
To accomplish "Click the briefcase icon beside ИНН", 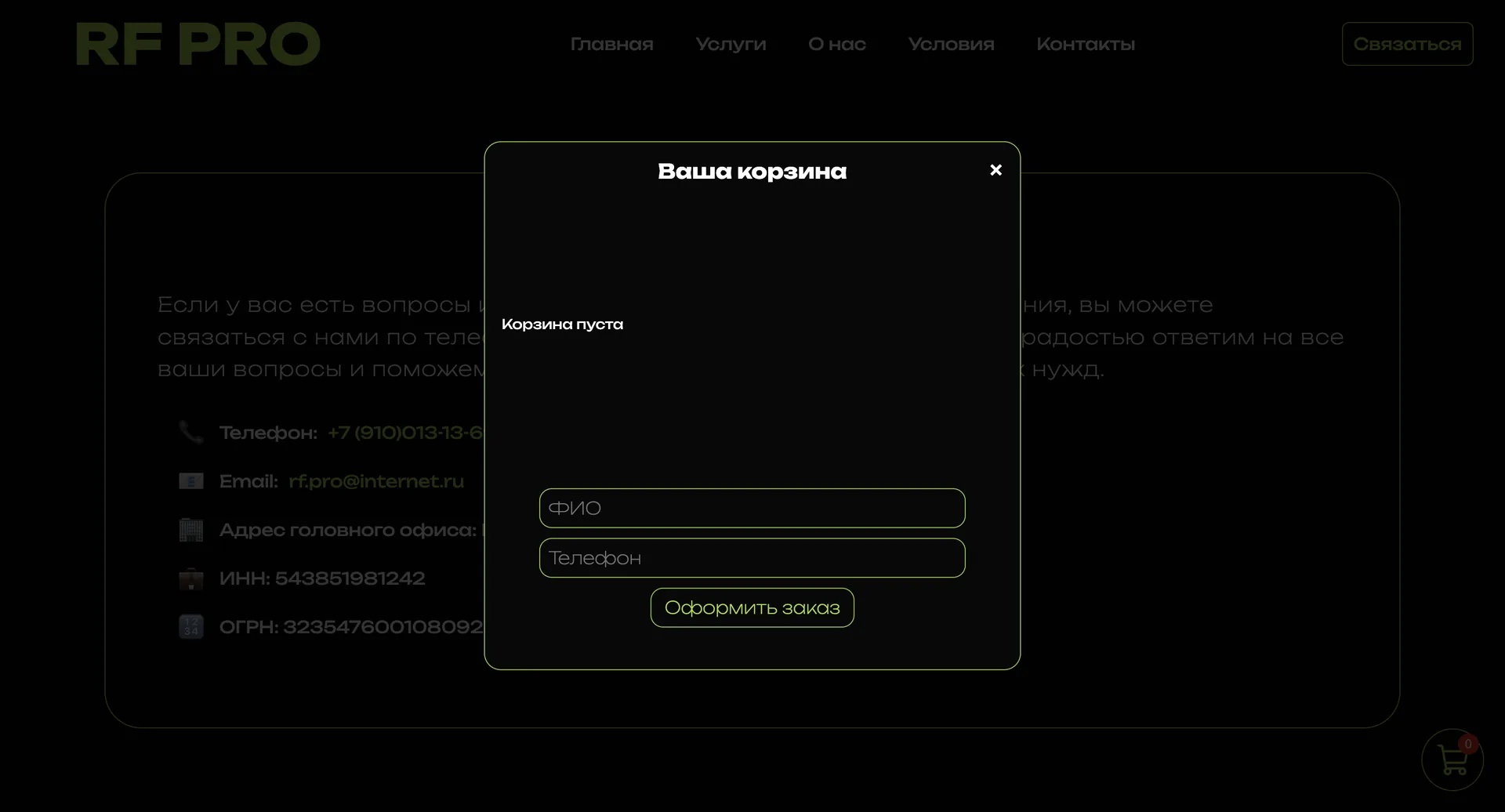I will 190,578.
